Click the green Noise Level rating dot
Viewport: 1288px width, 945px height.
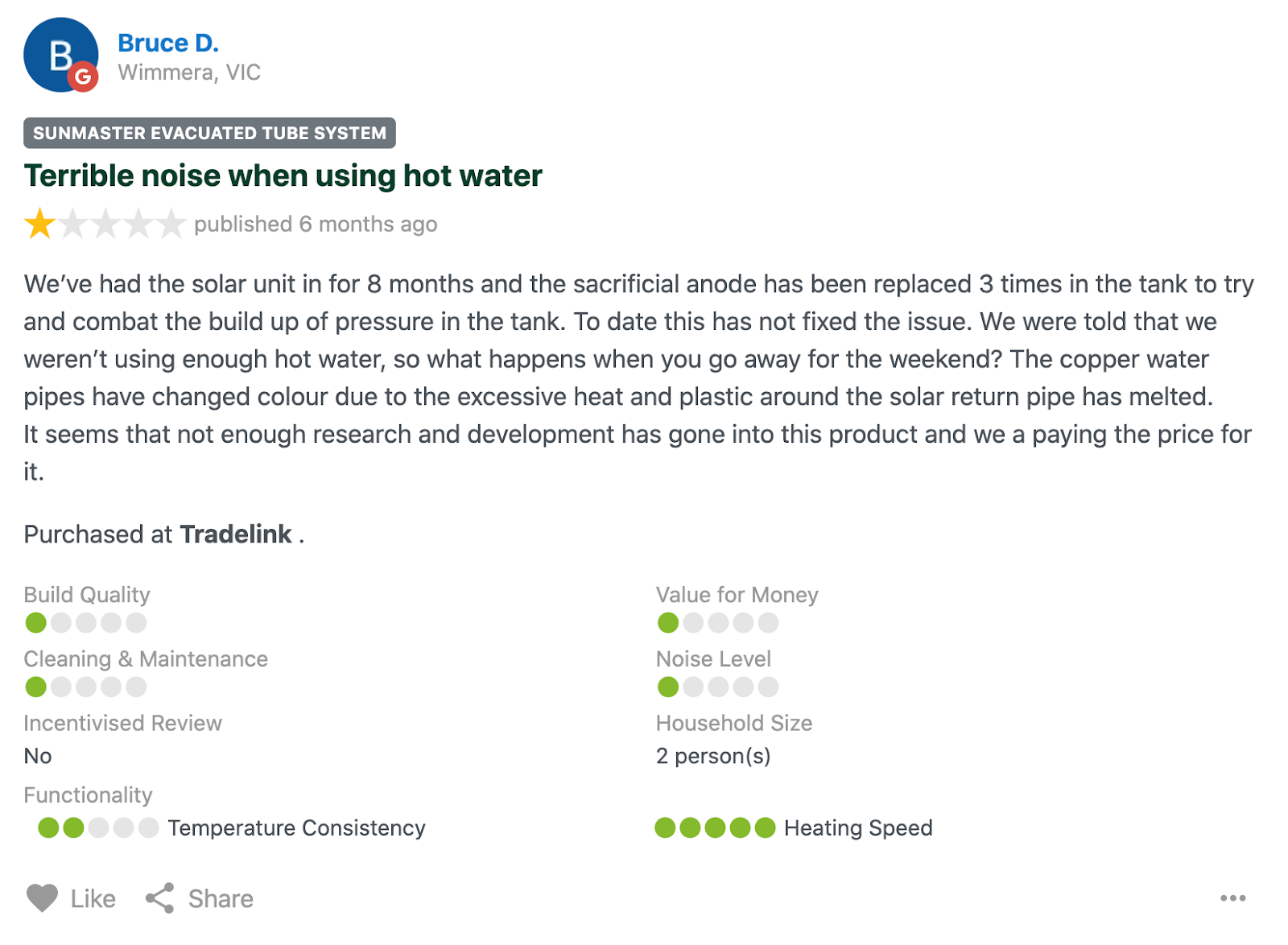click(667, 687)
